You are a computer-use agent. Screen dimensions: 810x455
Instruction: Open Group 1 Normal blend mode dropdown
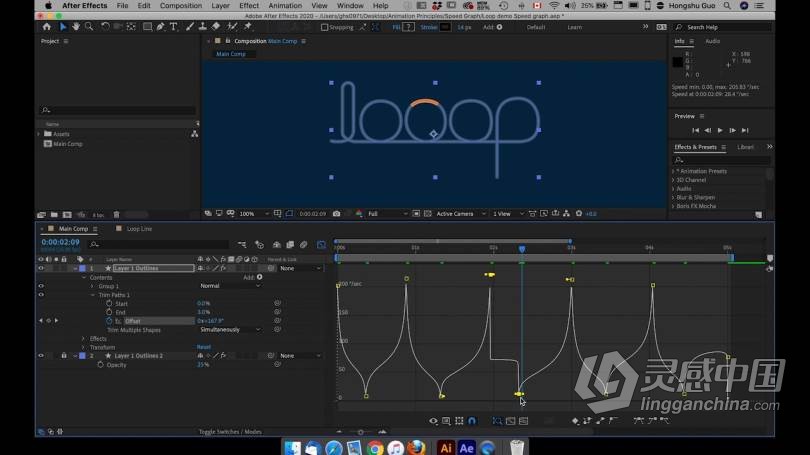tap(230, 286)
